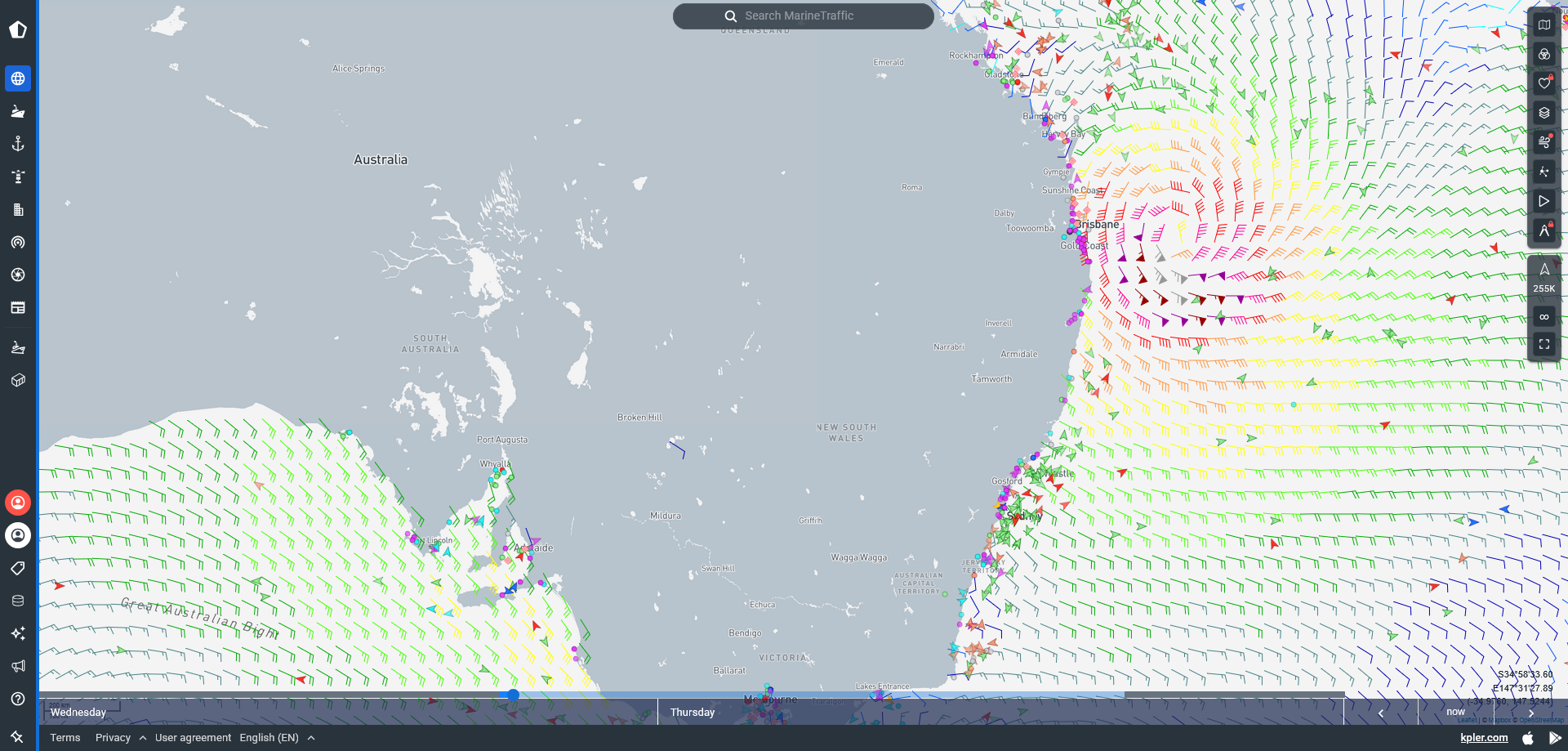This screenshot has width=1568, height=751.
Task: Click the Thursday timeline section
Action: pyautogui.click(x=1001, y=712)
